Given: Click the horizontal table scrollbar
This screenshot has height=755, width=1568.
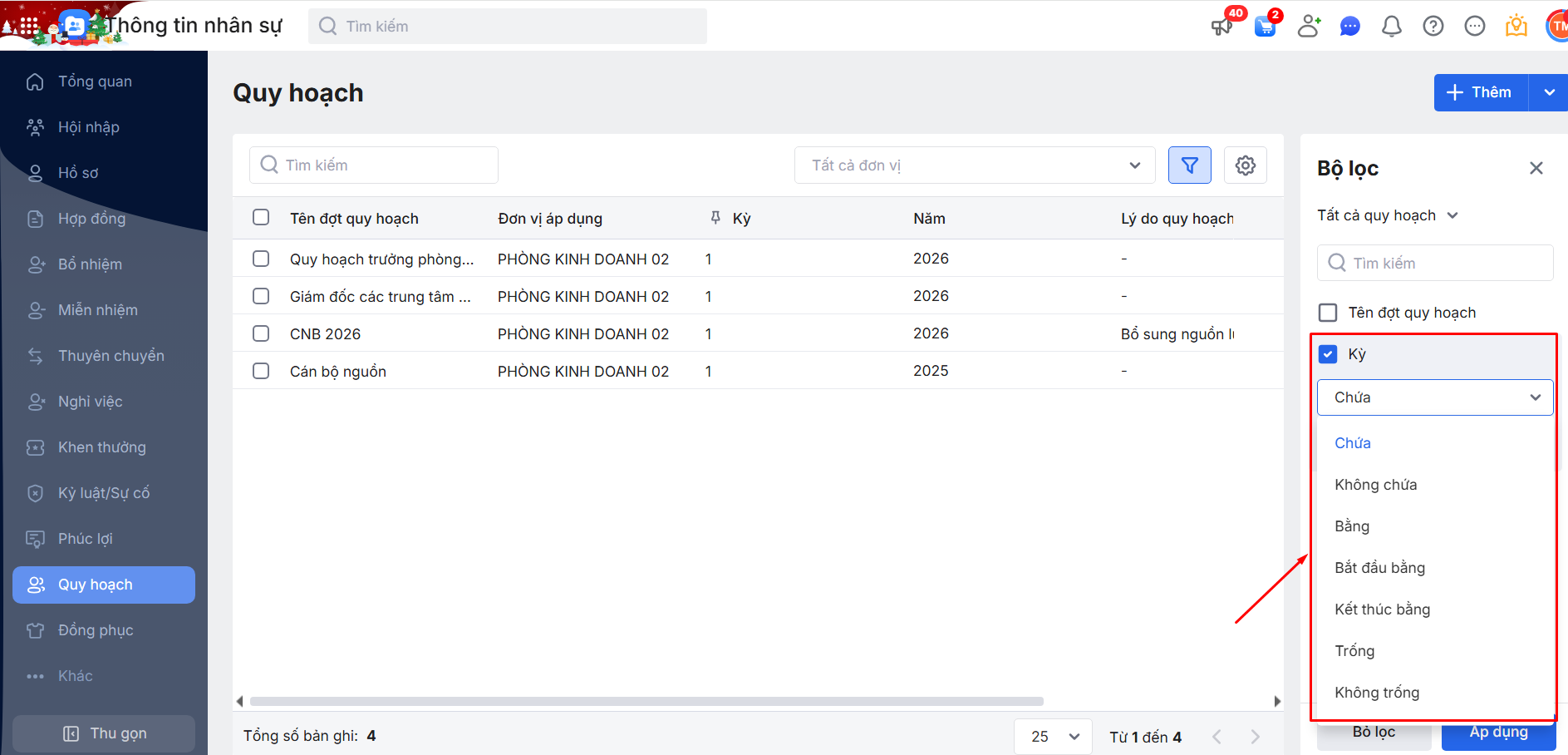Looking at the screenshot, I should click(646, 701).
